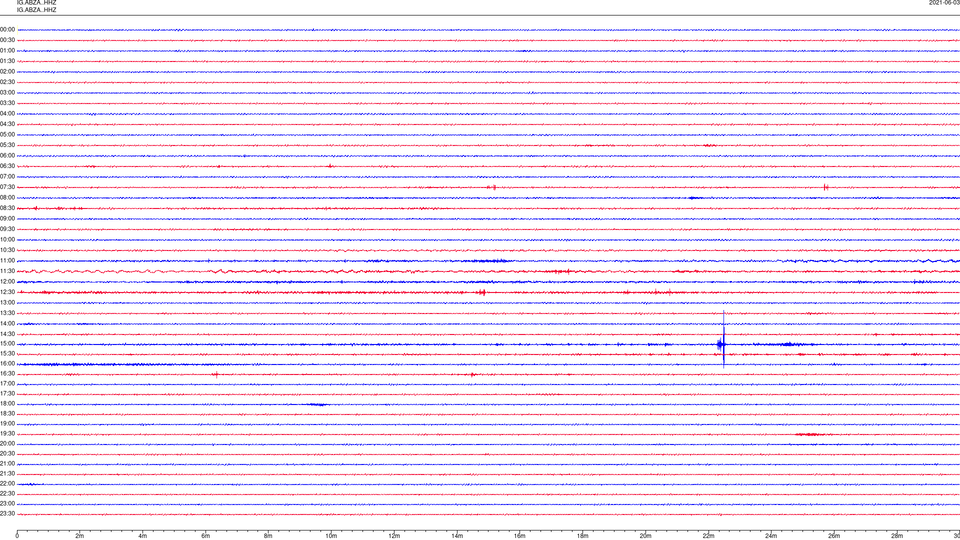Click the 01:00 time label

click(x=7, y=51)
